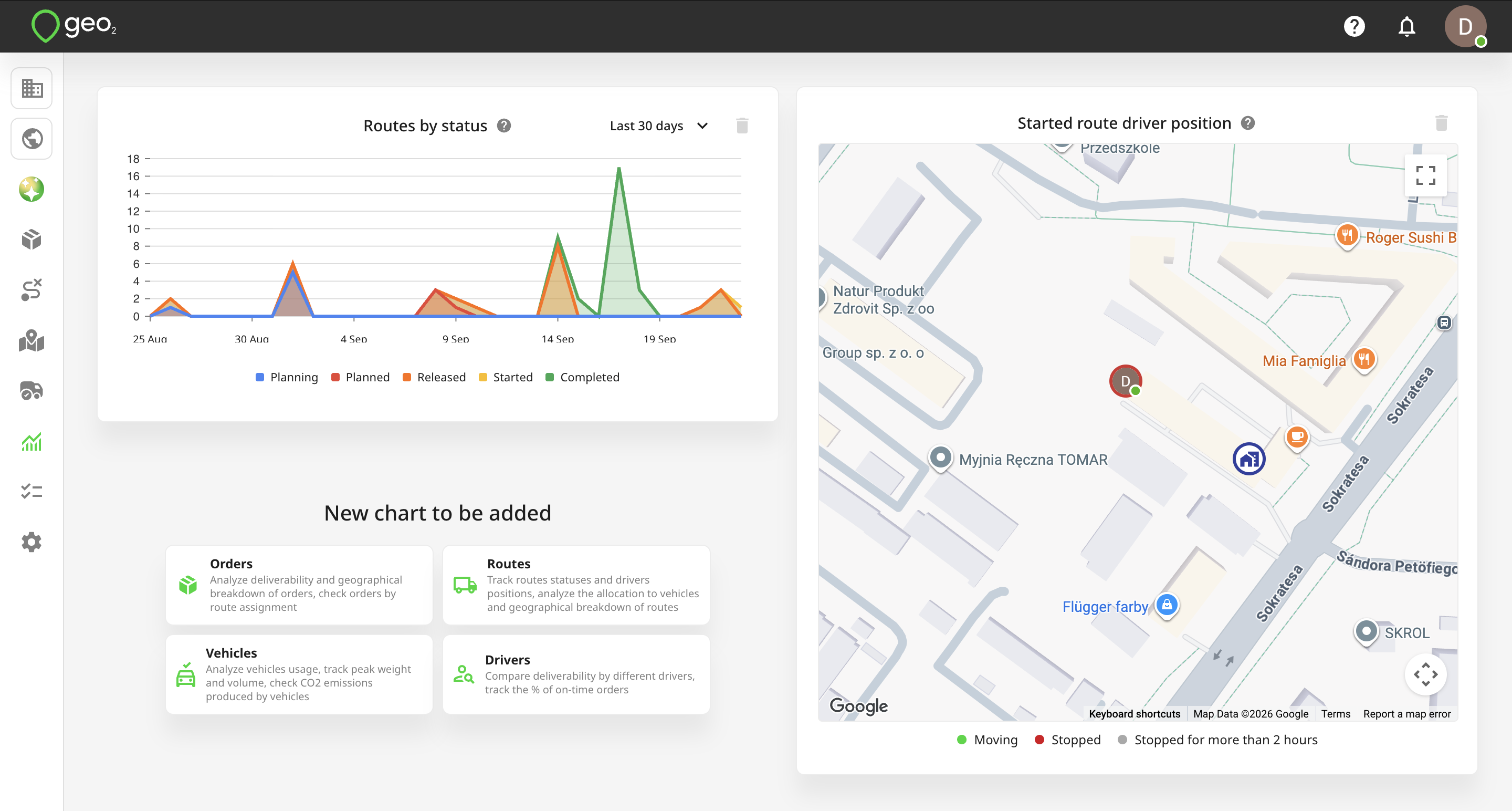The image size is (1512, 811).
Task: Open the vehicles truck sidebar icon
Action: [31, 390]
